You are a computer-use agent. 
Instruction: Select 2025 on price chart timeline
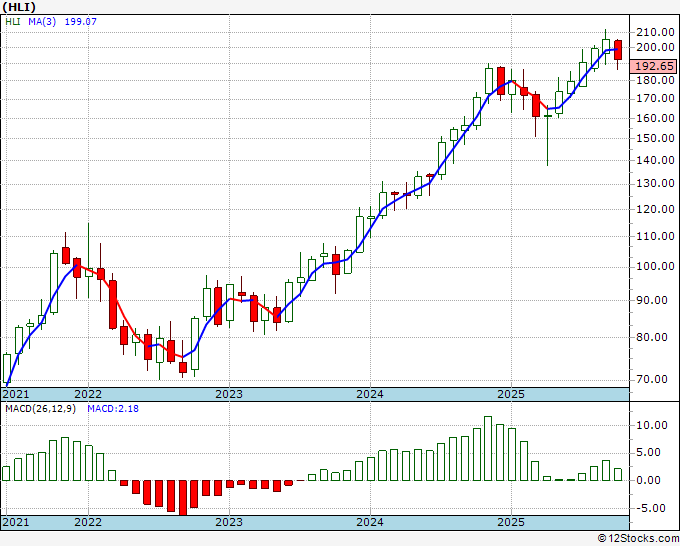point(511,394)
